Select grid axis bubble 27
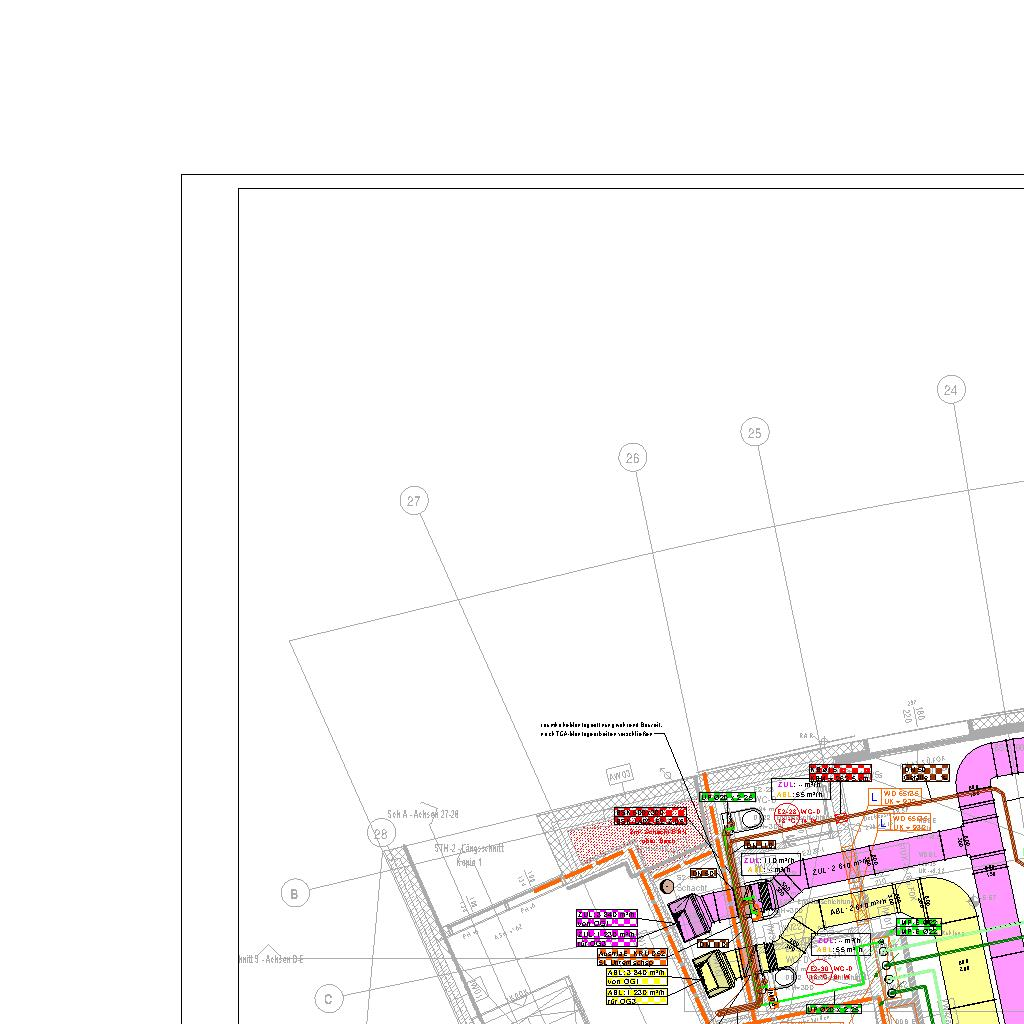 [x=415, y=501]
